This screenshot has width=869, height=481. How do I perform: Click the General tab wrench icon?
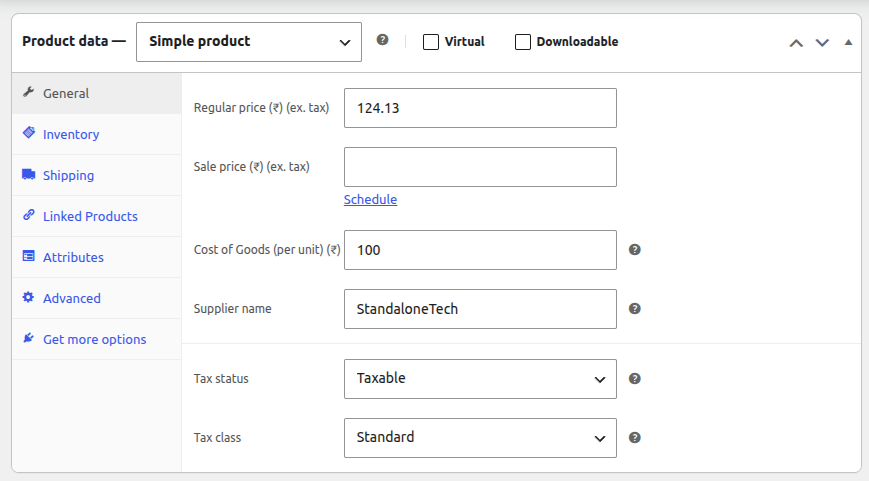pyautogui.click(x=29, y=92)
